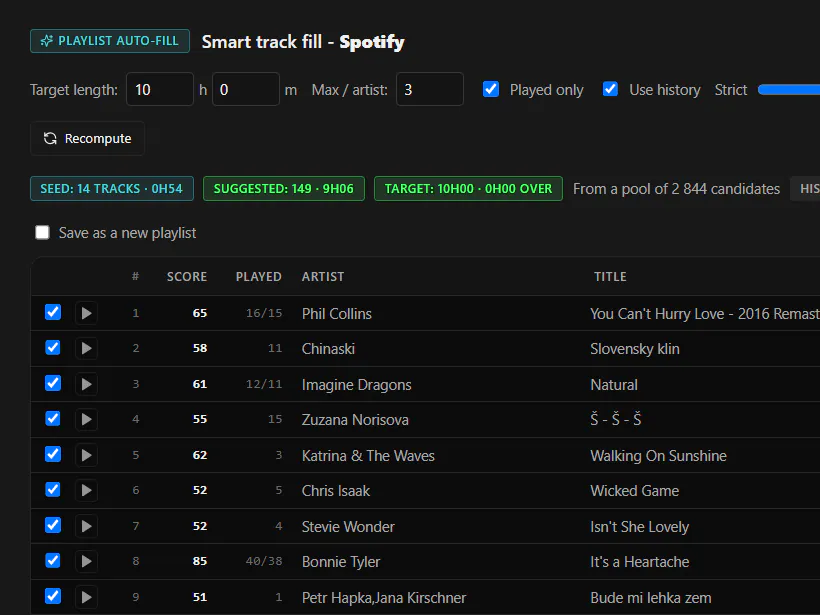Play preview for Imagine Dragons Natural
Viewport: 820px width, 615px height.
86,384
